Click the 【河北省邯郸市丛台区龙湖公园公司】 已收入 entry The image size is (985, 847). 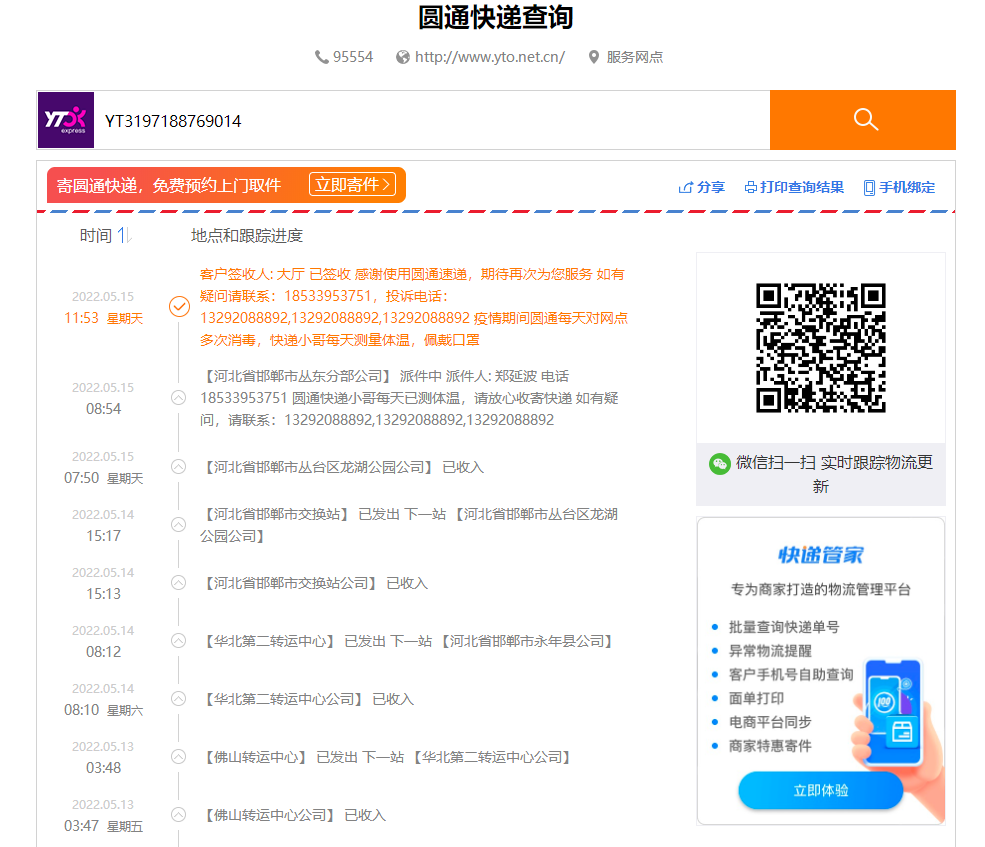pos(342,467)
